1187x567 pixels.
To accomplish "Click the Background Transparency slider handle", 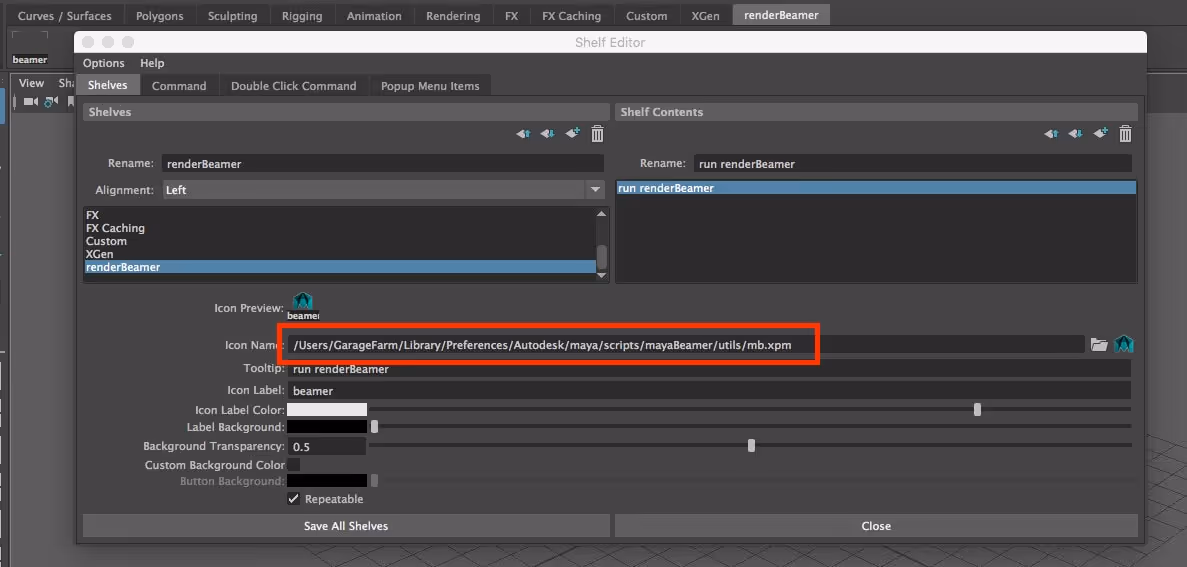I will click(751, 446).
